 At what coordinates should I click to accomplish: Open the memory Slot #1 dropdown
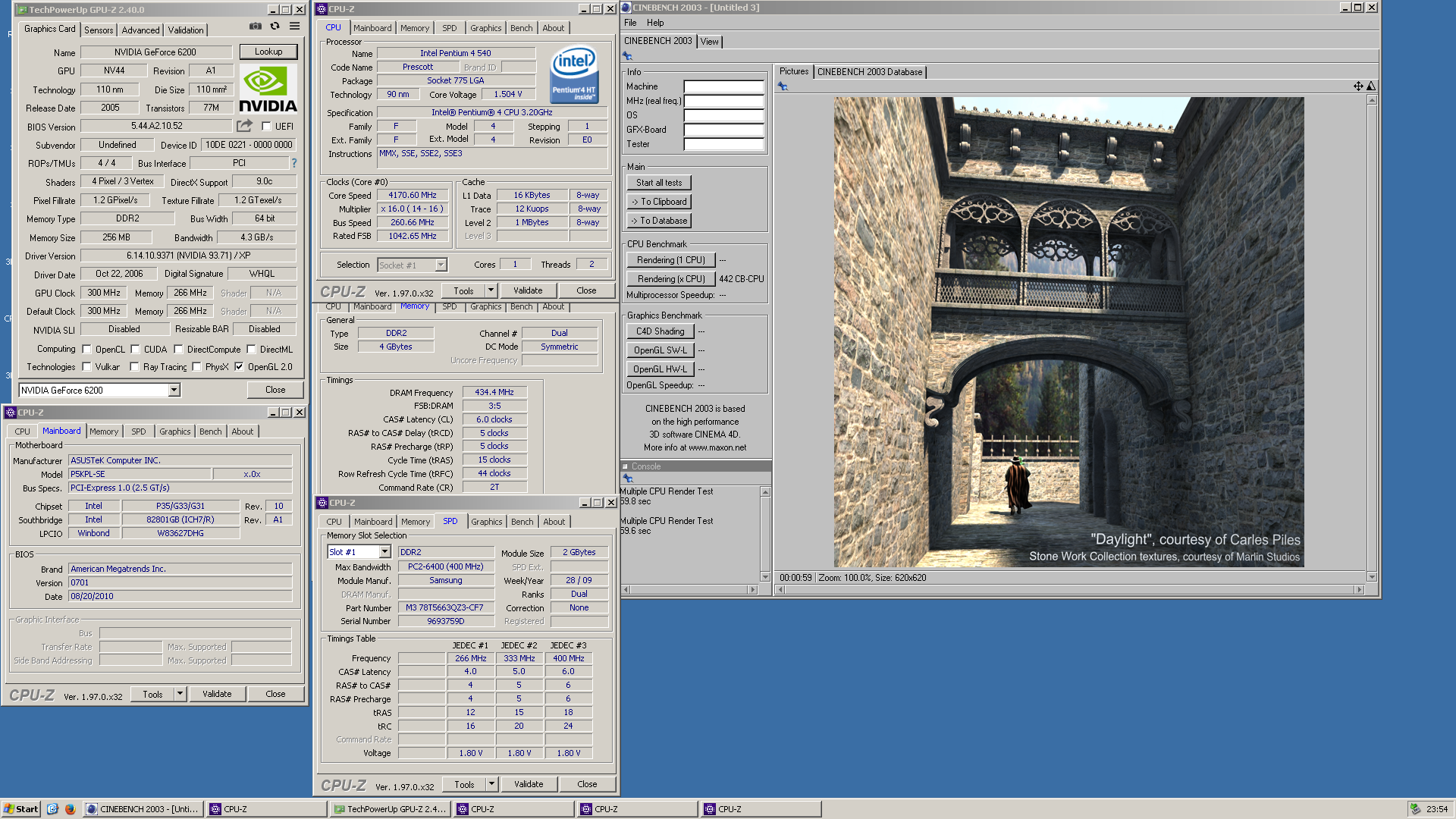[384, 552]
